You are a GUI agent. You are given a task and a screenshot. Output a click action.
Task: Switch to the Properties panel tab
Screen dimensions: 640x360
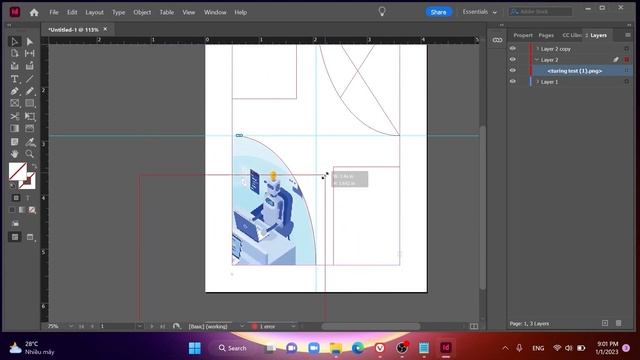coord(523,35)
